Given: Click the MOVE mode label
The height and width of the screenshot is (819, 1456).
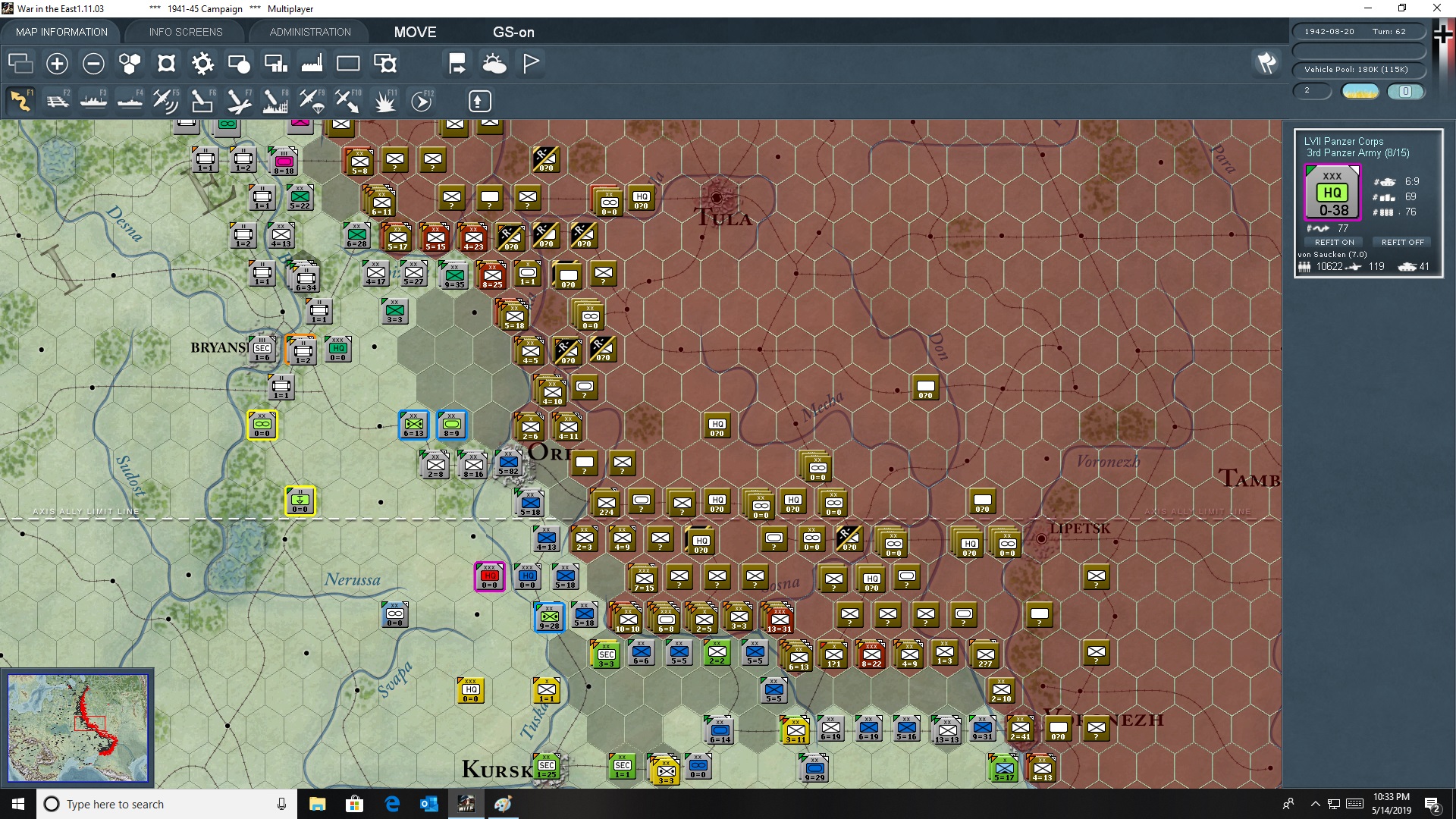Looking at the screenshot, I should (x=415, y=32).
